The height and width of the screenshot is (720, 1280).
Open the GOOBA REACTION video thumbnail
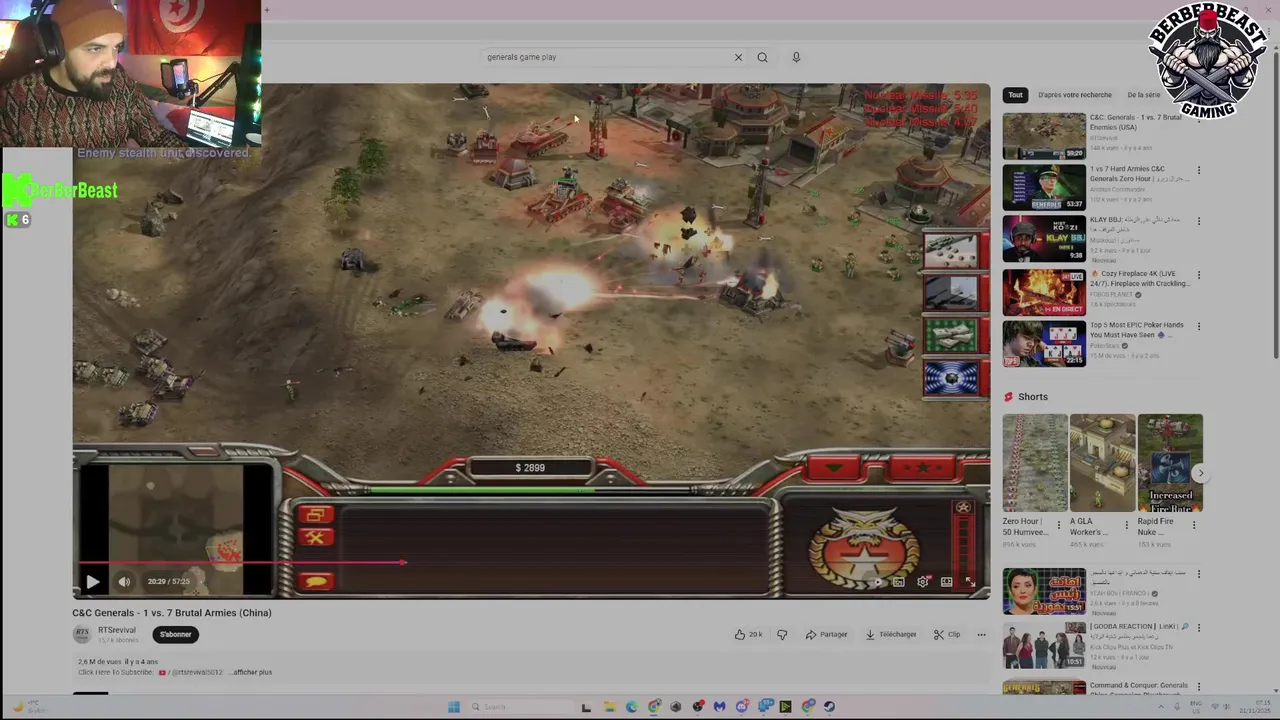[1044, 645]
